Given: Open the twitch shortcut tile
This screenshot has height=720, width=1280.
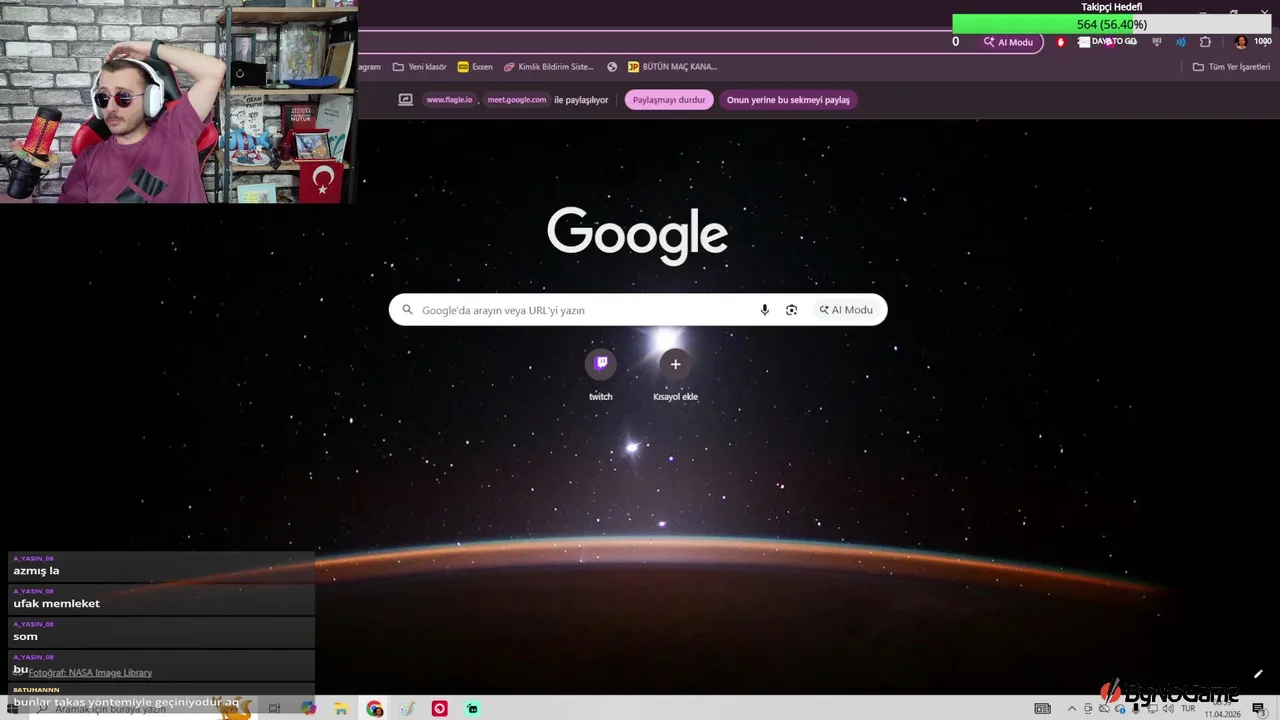Looking at the screenshot, I should click(x=600, y=375).
